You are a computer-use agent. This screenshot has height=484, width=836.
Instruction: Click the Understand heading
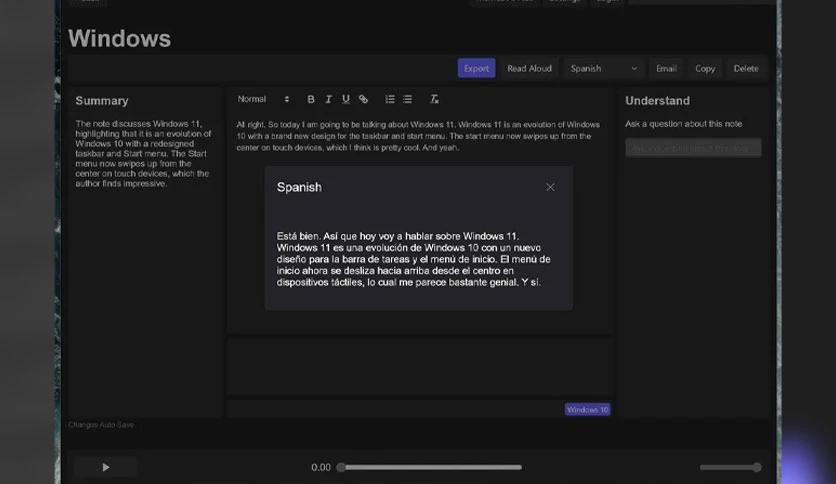click(x=657, y=101)
